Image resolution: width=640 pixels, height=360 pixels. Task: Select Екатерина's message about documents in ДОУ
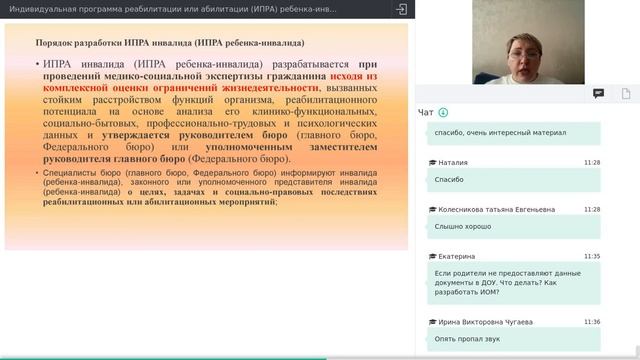[x=513, y=283]
